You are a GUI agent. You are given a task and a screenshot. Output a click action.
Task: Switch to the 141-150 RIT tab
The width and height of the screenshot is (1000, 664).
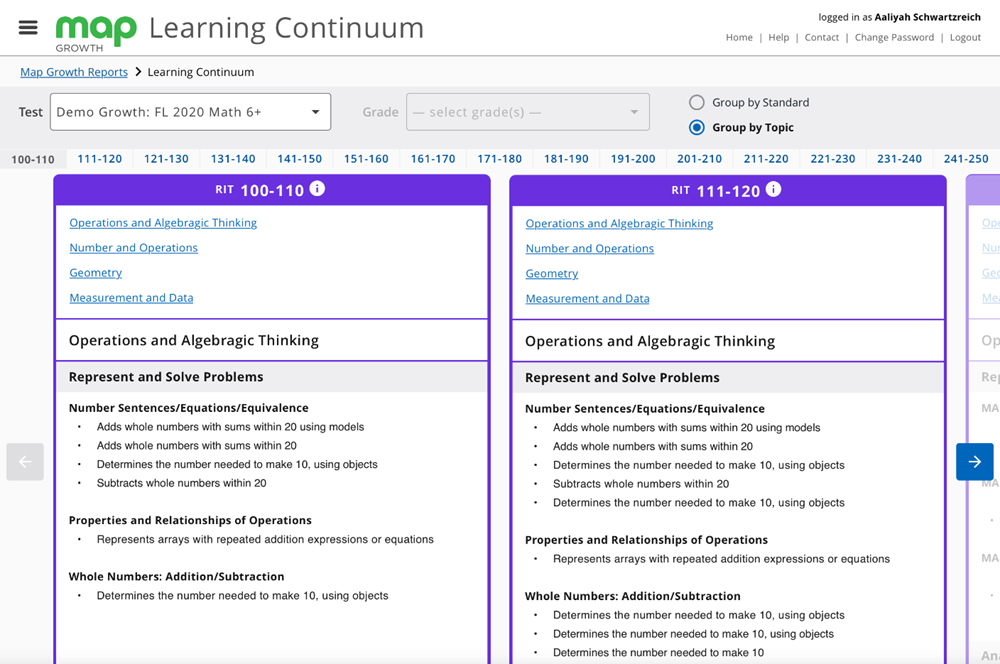coord(299,159)
